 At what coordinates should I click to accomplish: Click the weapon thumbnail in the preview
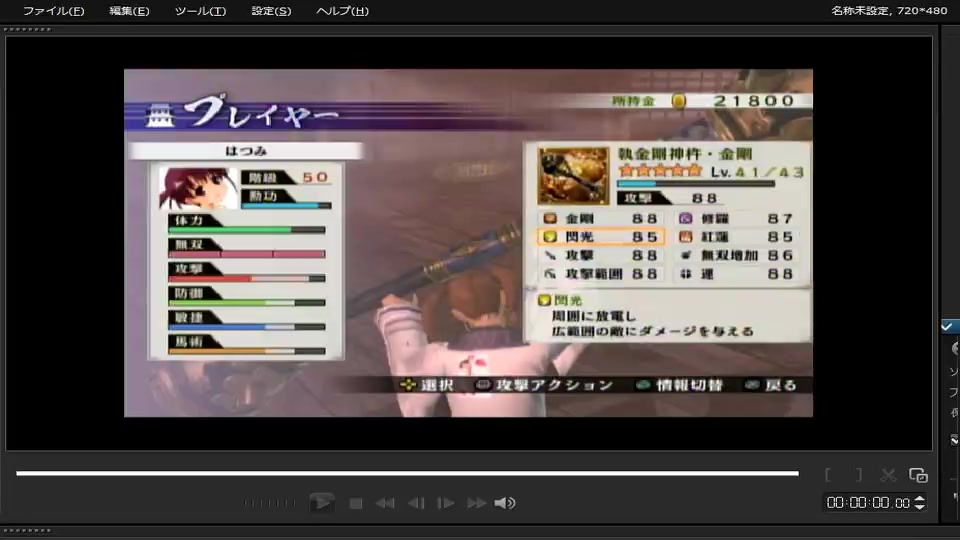tap(573, 176)
